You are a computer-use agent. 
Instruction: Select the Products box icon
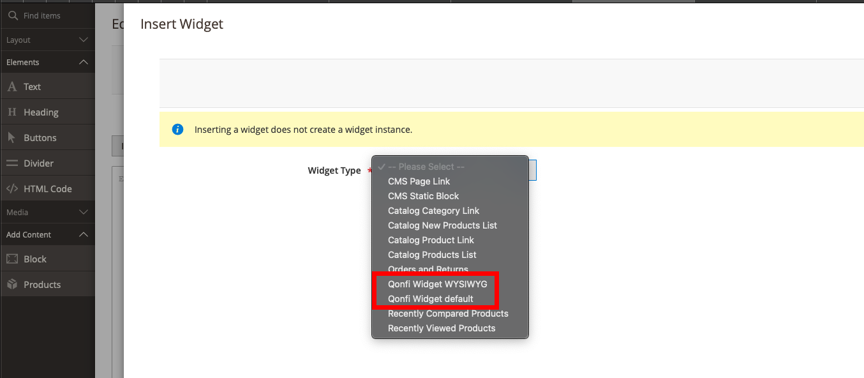tap(12, 284)
